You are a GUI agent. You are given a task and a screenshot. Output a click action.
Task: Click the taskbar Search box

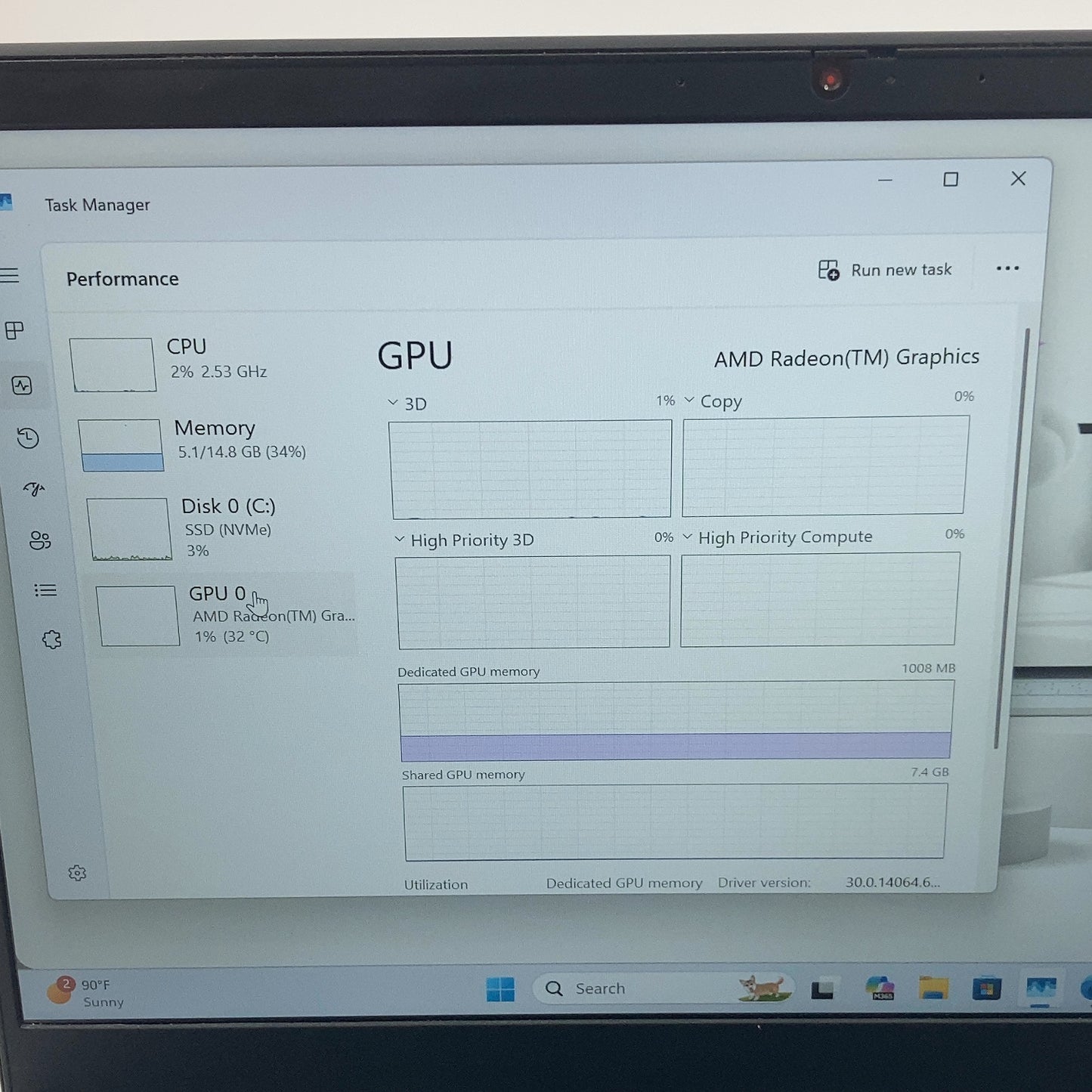click(x=663, y=988)
